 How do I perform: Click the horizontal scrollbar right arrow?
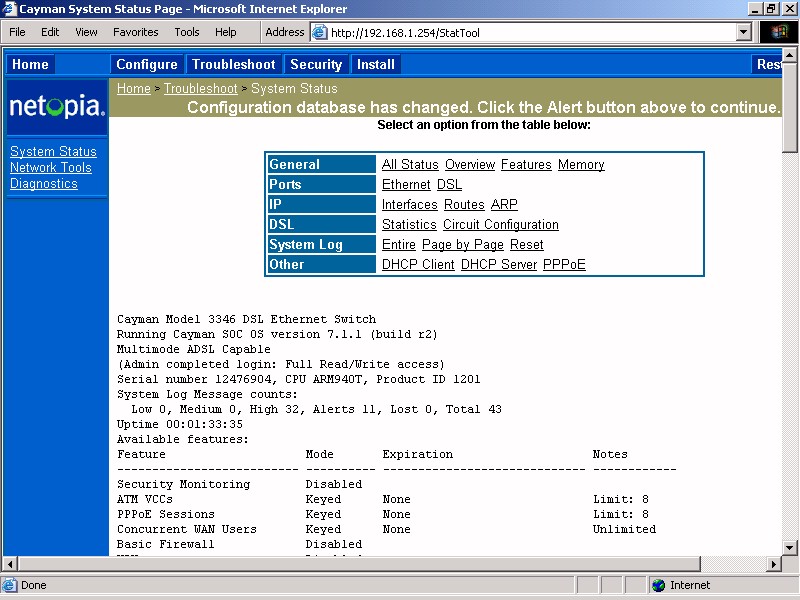[x=774, y=564]
